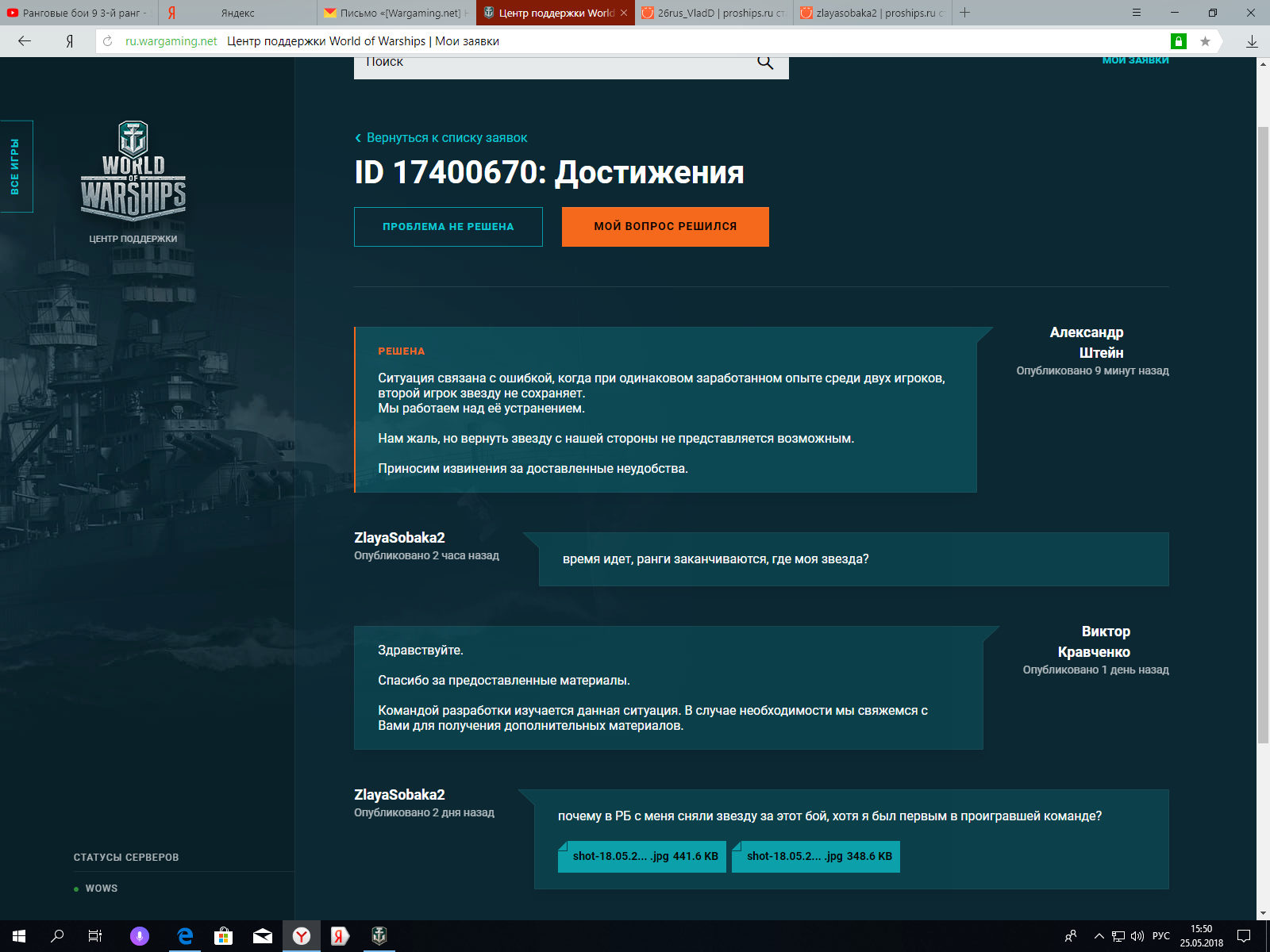Open МОИ ЗАЯВКИ link
The height and width of the screenshot is (952, 1270).
coord(1135,60)
